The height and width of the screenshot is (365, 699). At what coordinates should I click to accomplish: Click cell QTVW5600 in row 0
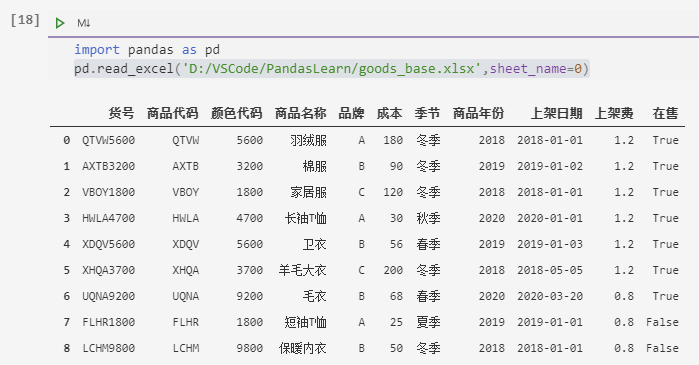tap(108, 140)
